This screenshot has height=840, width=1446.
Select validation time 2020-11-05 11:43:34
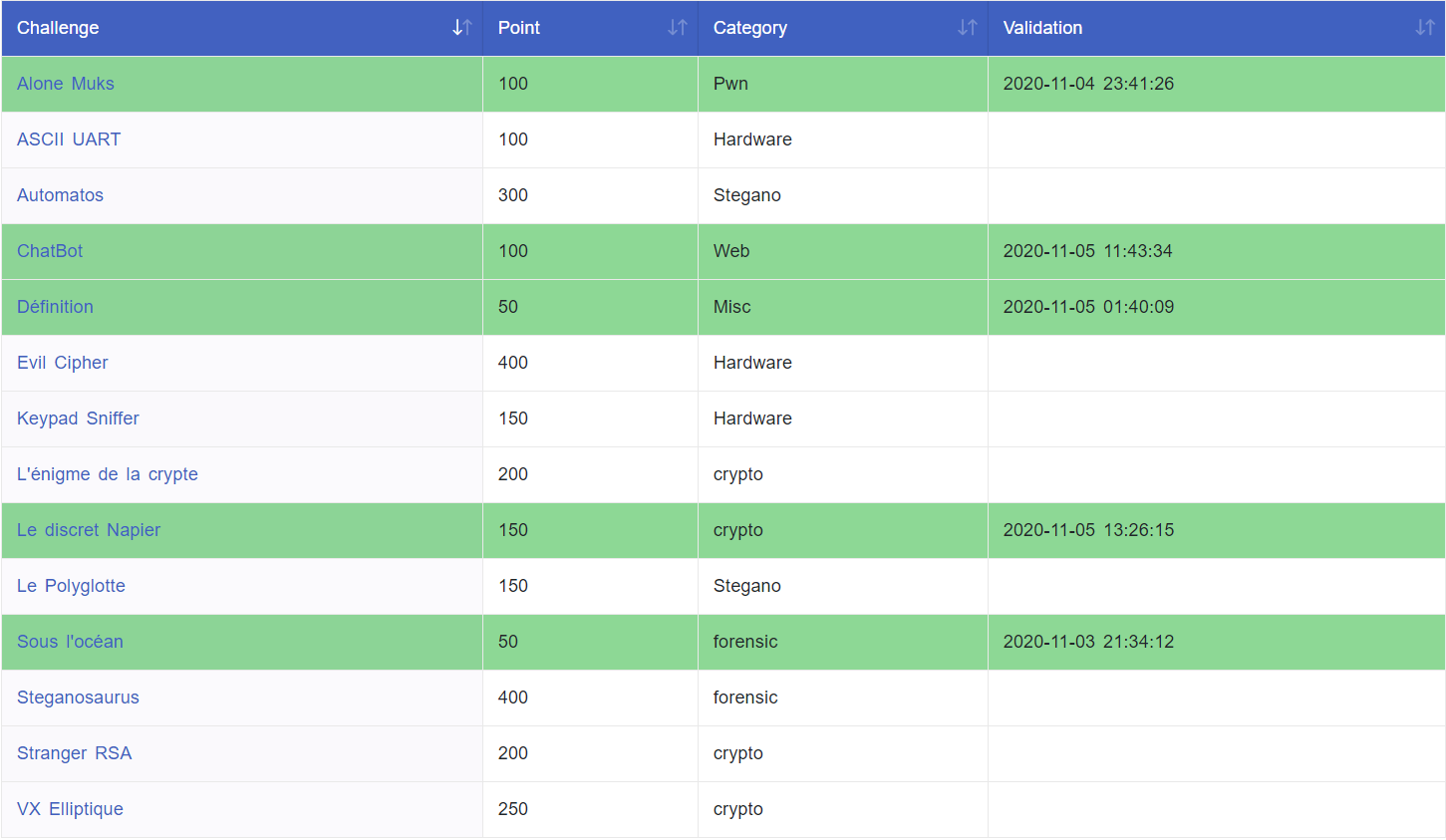pos(1088,251)
